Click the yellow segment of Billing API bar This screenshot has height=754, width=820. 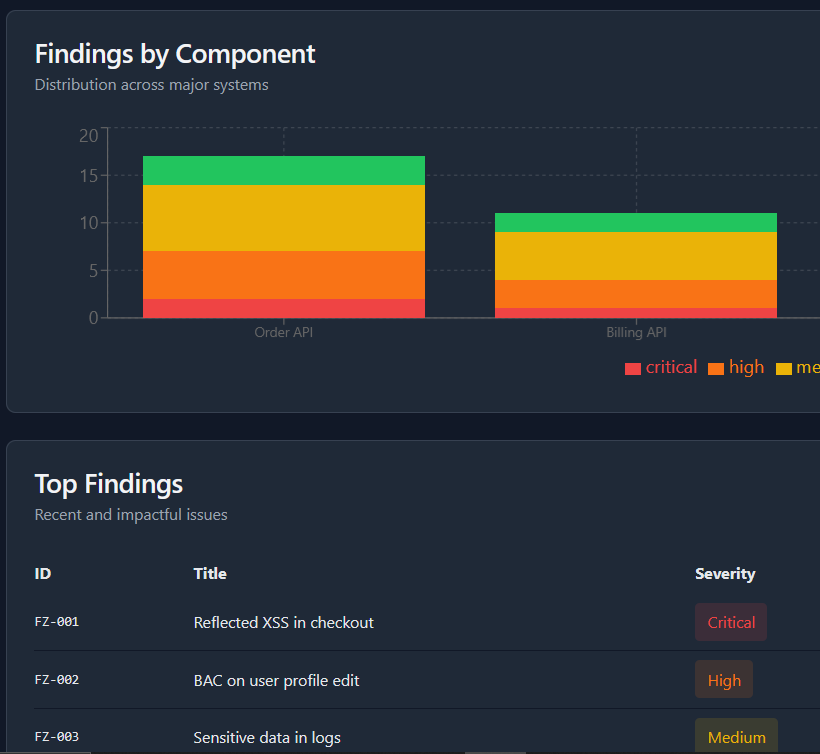click(636, 256)
